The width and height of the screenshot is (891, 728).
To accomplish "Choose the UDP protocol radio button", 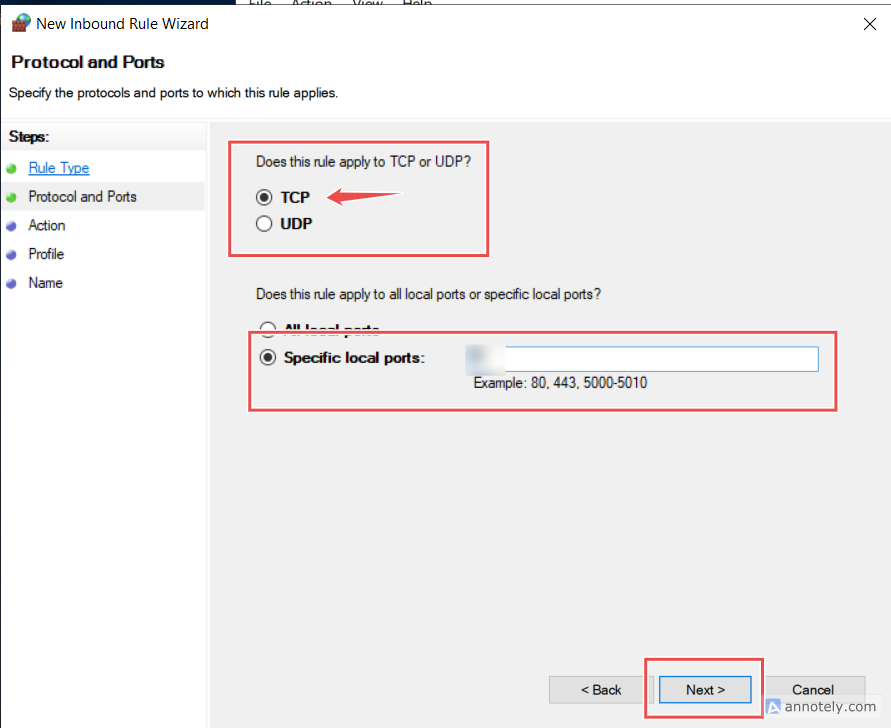I will pyautogui.click(x=265, y=224).
